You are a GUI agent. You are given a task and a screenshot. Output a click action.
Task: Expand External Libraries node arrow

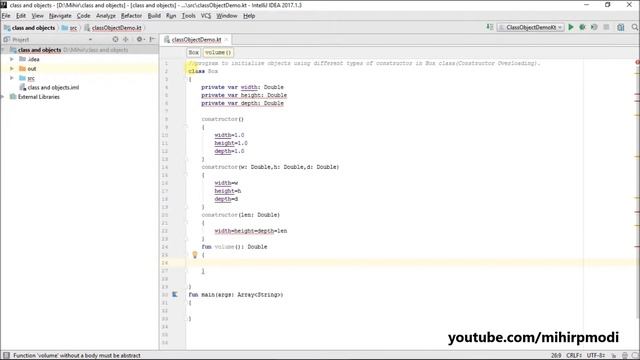point(3,97)
